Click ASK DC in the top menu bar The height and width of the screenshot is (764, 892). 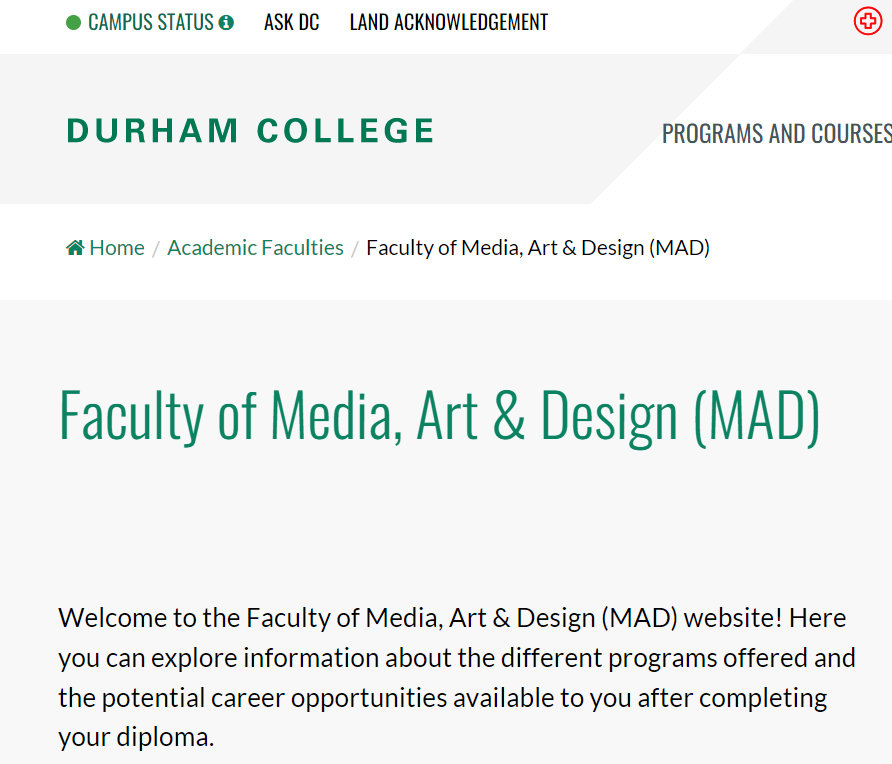(291, 21)
